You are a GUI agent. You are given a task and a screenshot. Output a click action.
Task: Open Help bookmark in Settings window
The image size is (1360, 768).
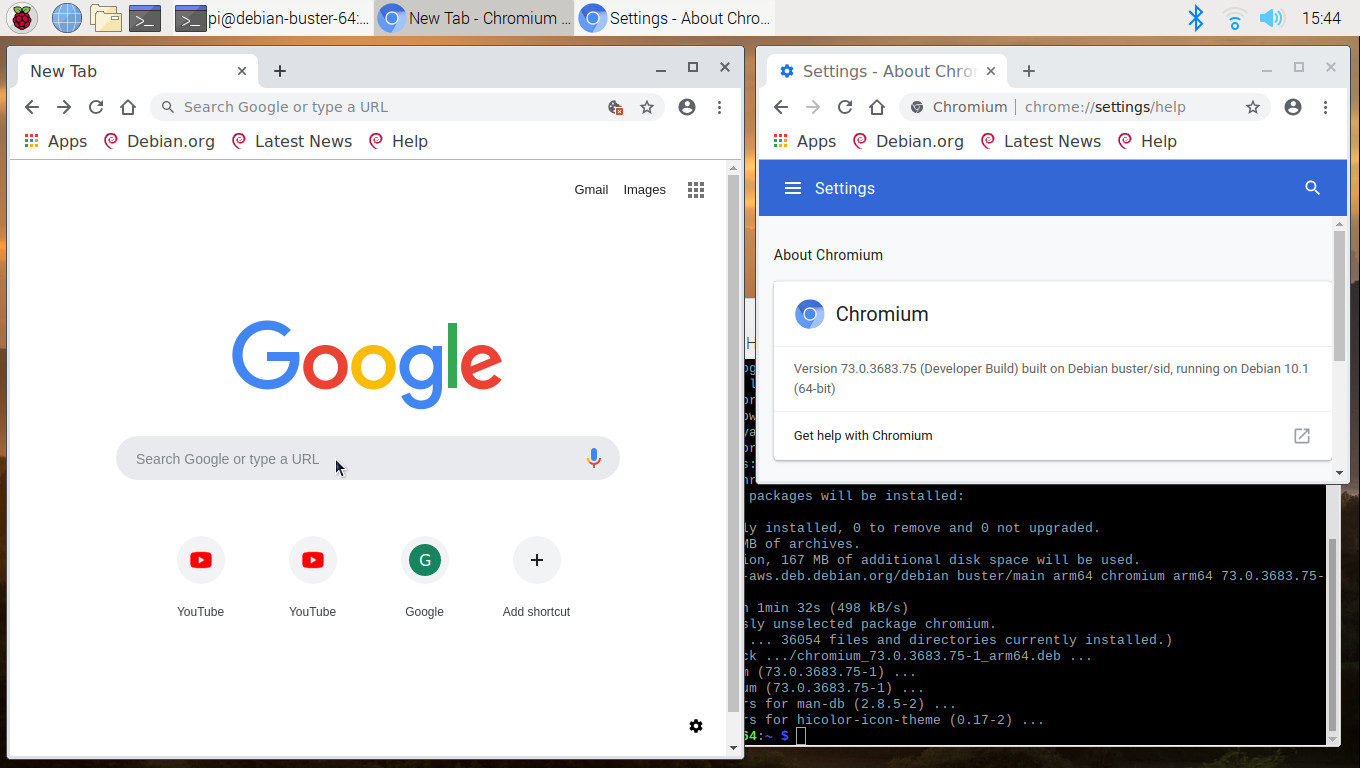(x=1147, y=141)
